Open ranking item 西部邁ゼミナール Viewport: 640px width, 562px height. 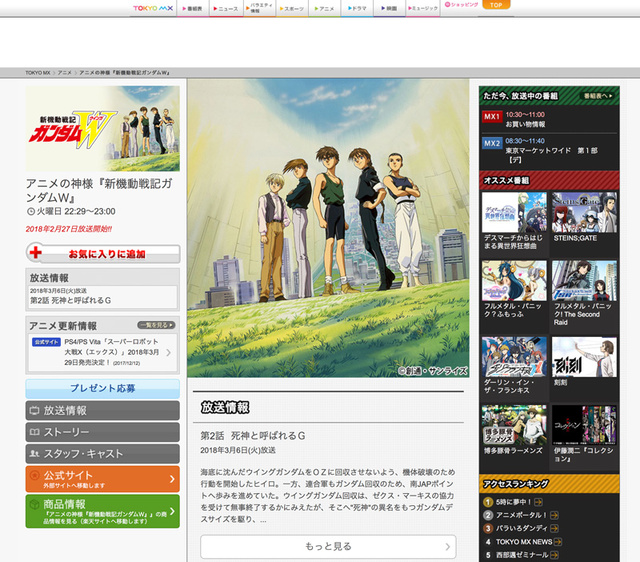click(522, 555)
